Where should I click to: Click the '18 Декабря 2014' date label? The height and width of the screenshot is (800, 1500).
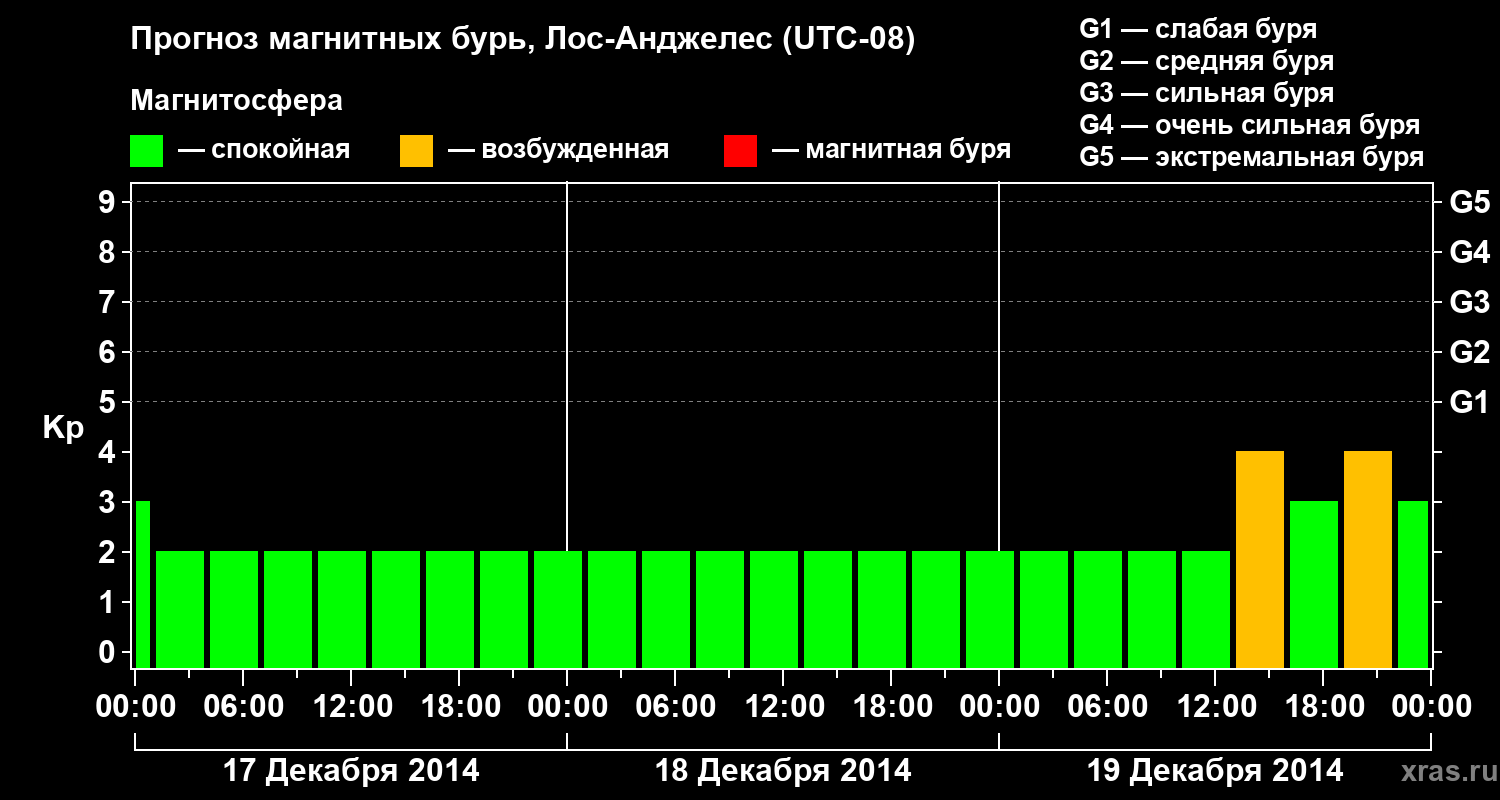click(783, 771)
